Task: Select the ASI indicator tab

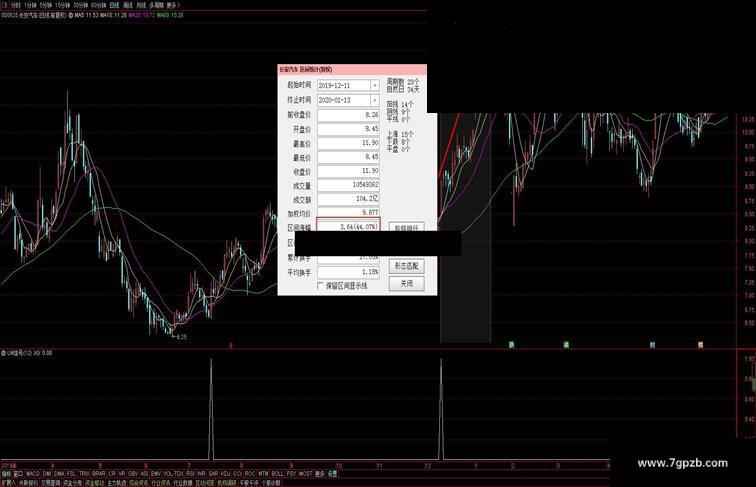Action: click(x=144, y=473)
